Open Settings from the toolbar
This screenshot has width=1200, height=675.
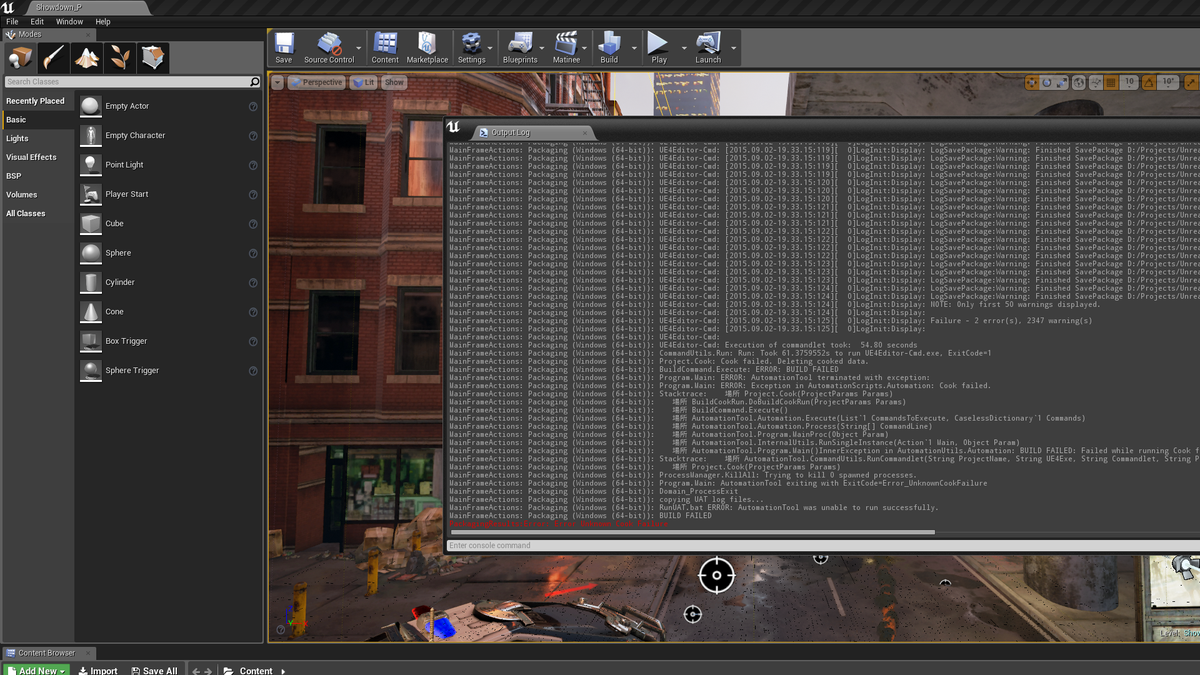coord(471,47)
